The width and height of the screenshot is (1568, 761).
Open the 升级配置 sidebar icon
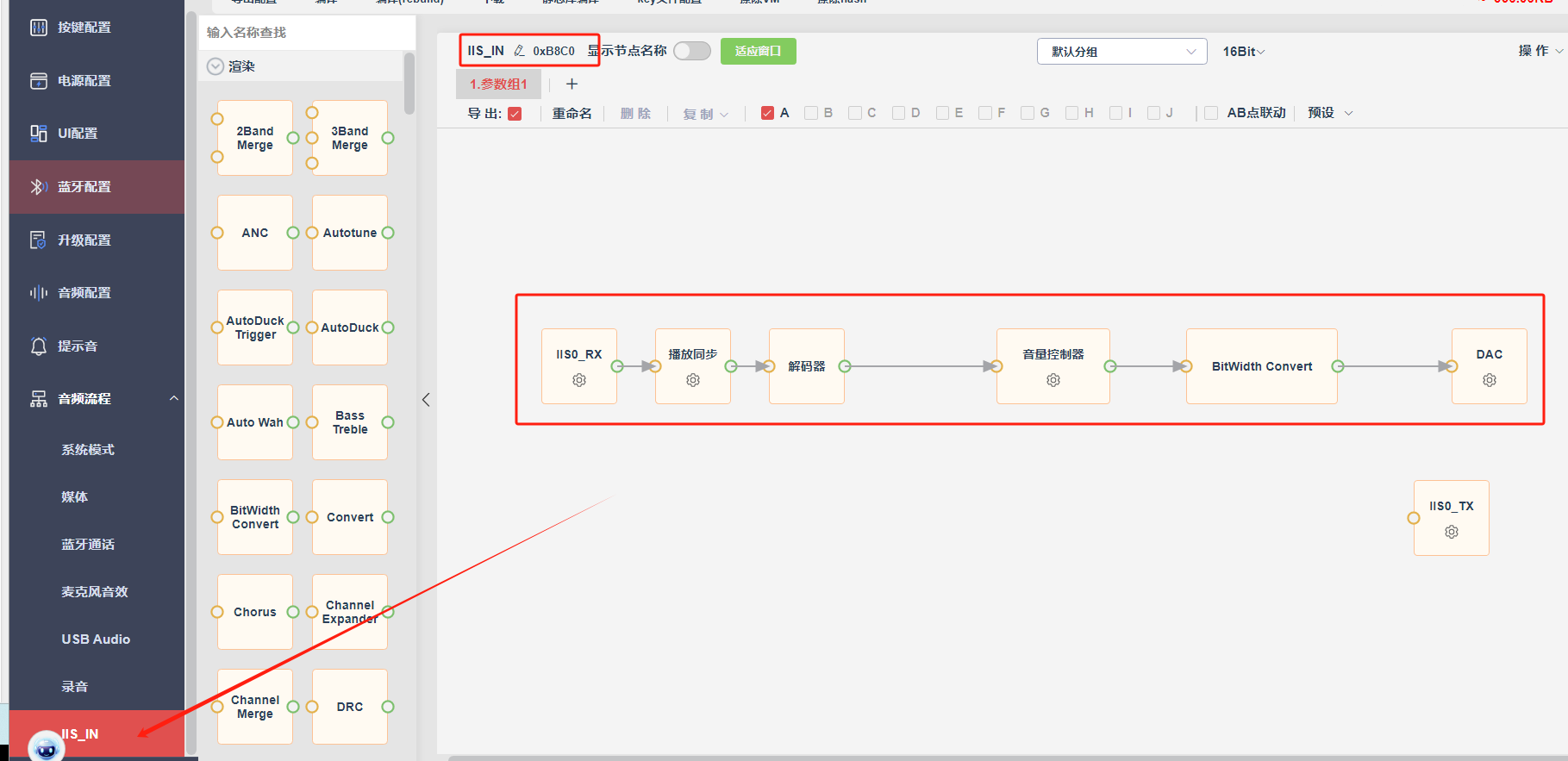(x=39, y=240)
